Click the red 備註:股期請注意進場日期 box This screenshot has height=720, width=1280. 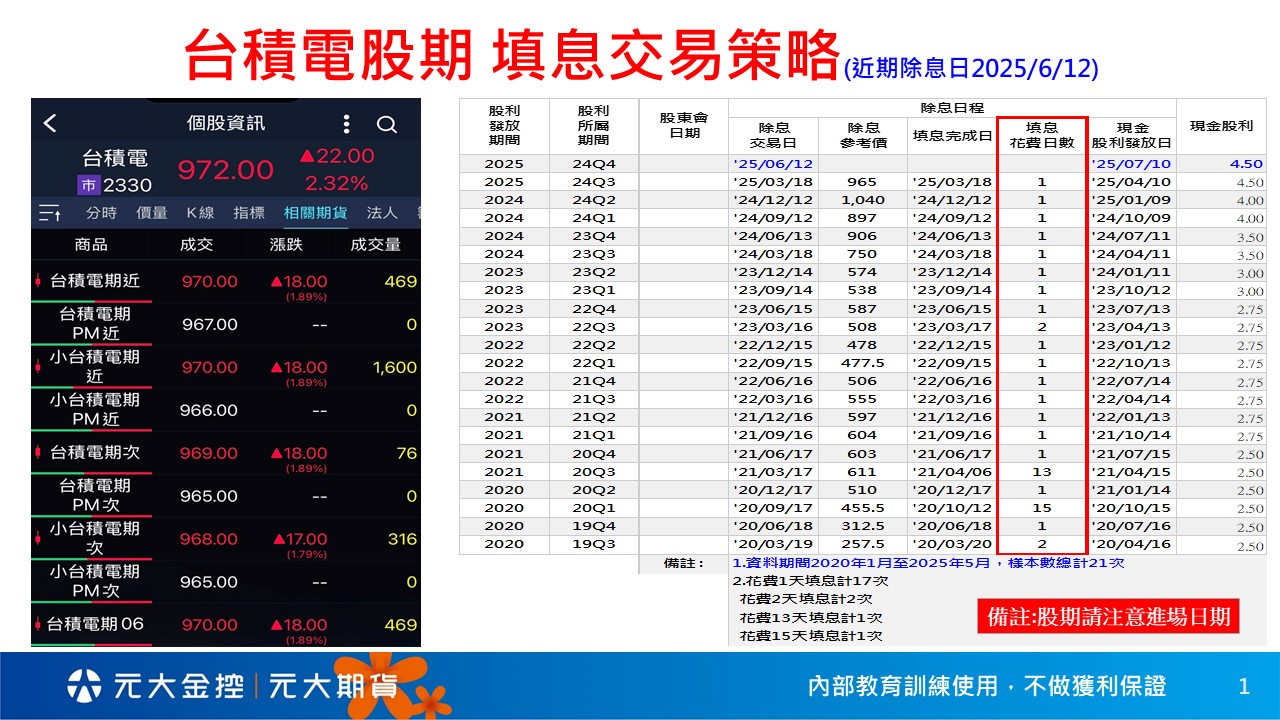(x=1109, y=616)
